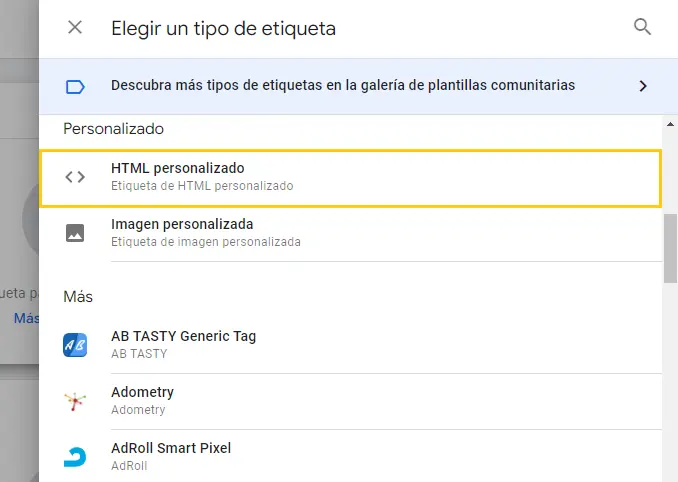Click the custom image picture icon
The width and height of the screenshot is (678, 482).
(x=75, y=233)
